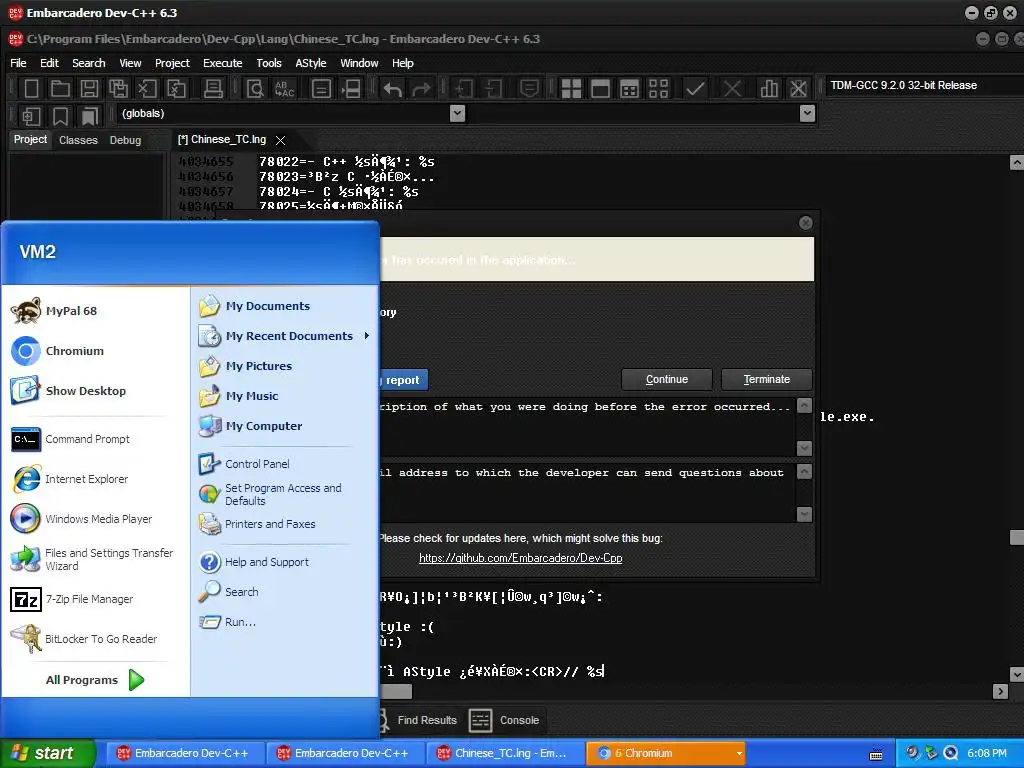
Task: Click the Delete profiling information icon
Action: (x=798, y=88)
